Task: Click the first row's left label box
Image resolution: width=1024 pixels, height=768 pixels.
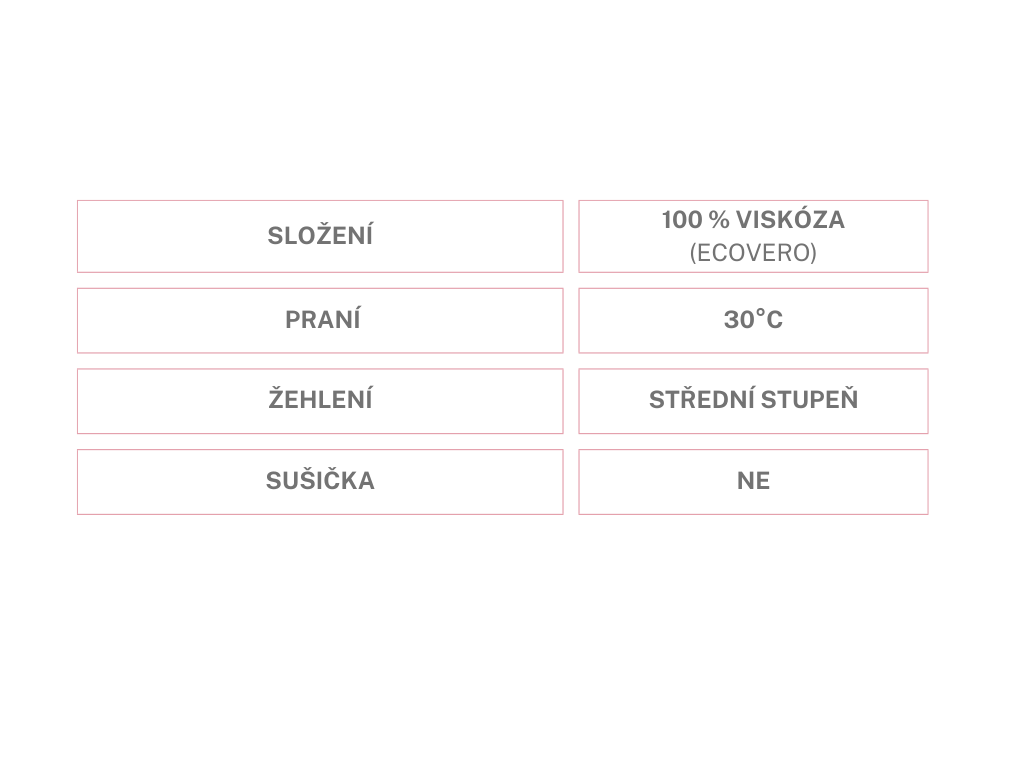Action: click(320, 236)
